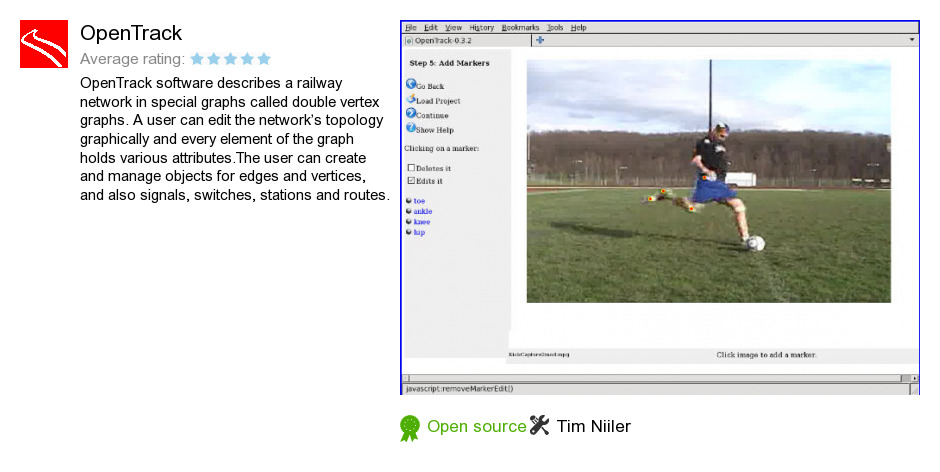
Task: Open the View menu
Action: pos(453,28)
